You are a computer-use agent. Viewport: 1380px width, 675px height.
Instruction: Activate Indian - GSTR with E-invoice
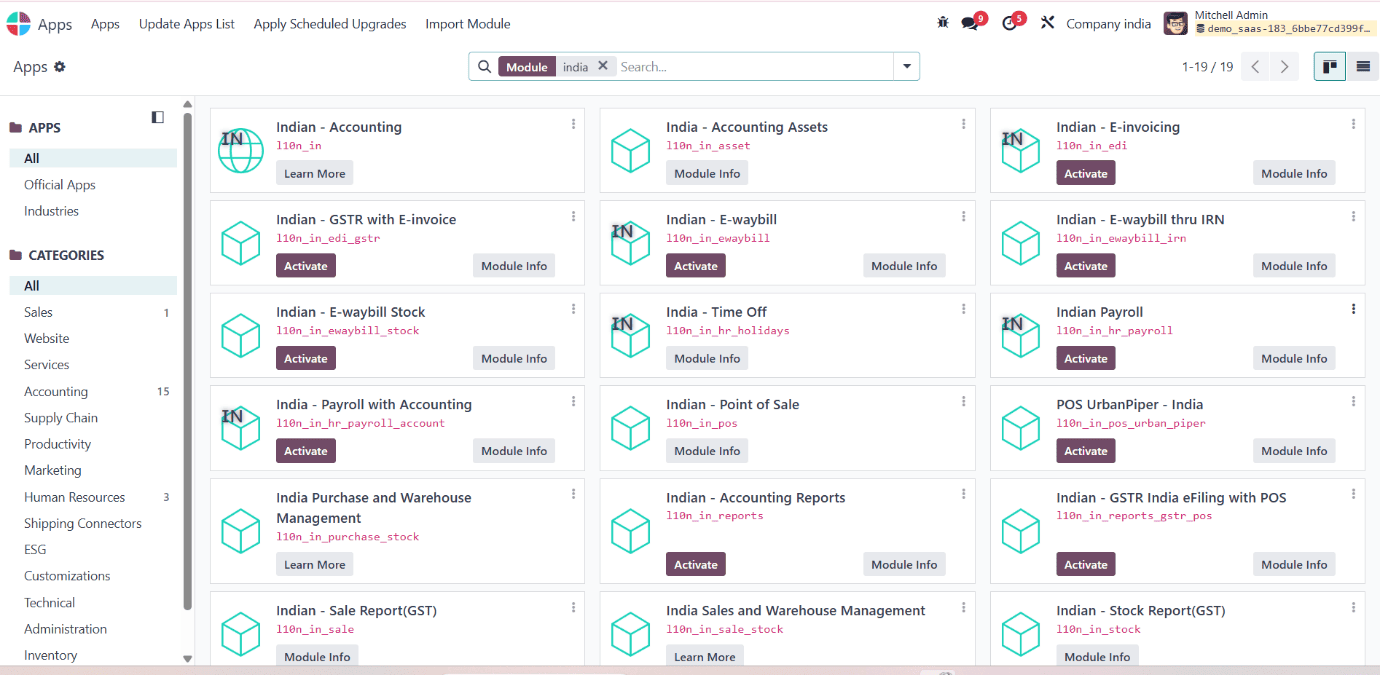[x=306, y=266]
